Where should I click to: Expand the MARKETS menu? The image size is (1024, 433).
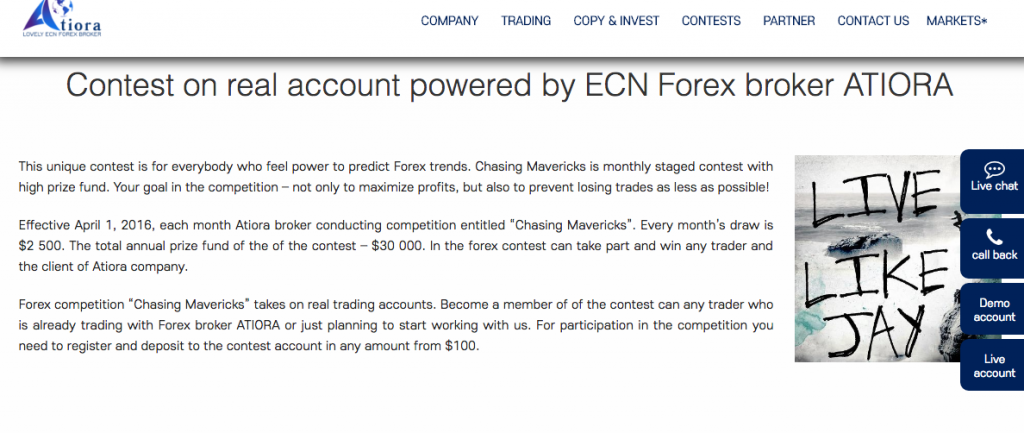tap(957, 21)
